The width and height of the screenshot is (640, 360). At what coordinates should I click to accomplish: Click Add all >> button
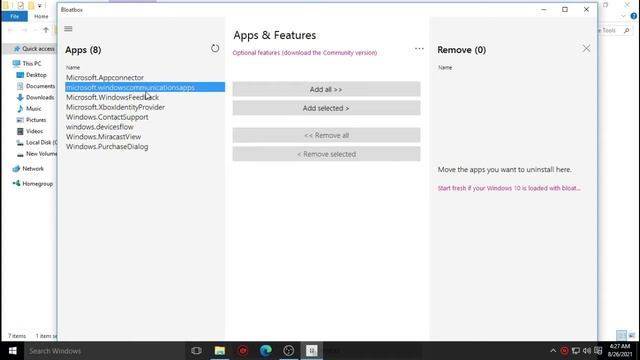pyautogui.click(x=326, y=89)
